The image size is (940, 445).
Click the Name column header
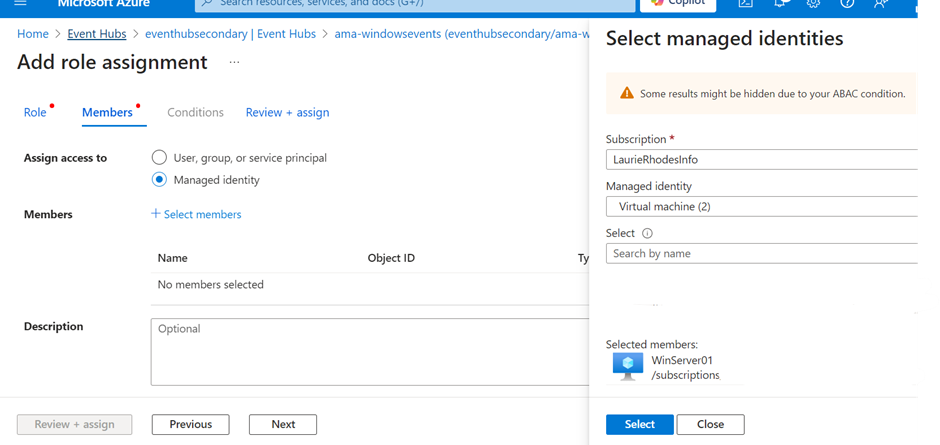pyautogui.click(x=173, y=258)
